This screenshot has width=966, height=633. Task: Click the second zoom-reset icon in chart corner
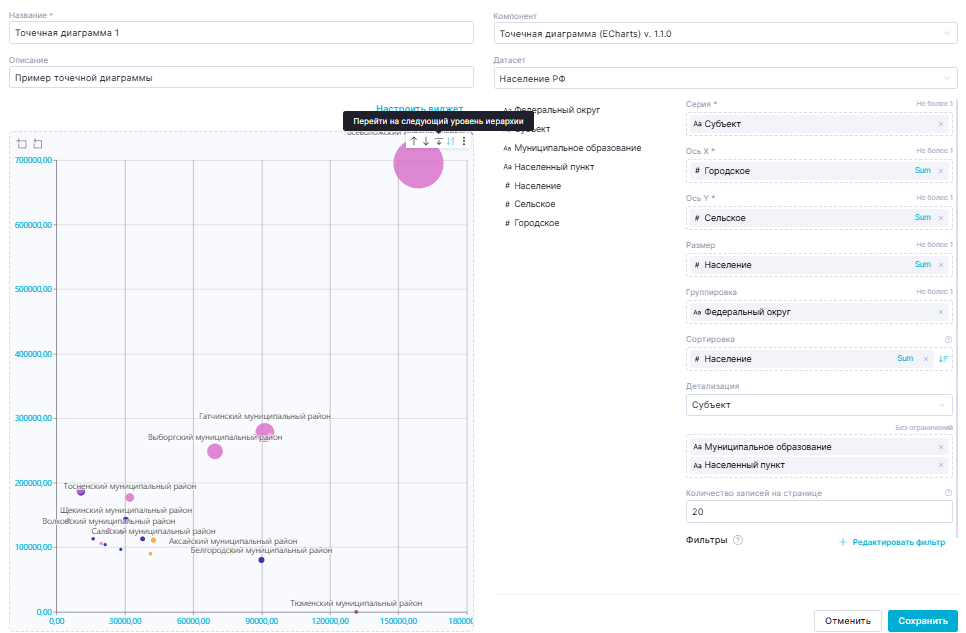(x=38, y=144)
